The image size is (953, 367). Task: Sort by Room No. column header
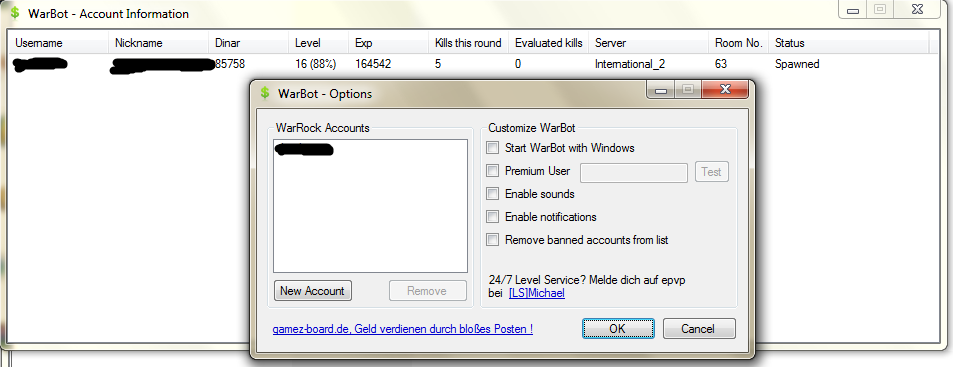739,43
